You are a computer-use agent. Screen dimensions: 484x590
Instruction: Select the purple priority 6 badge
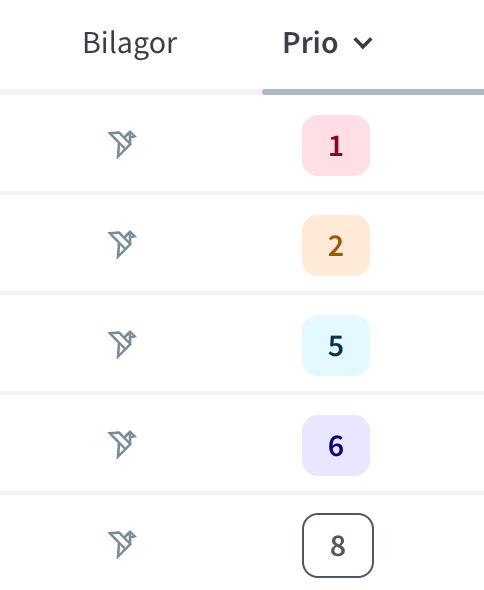[x=336, y=446]
